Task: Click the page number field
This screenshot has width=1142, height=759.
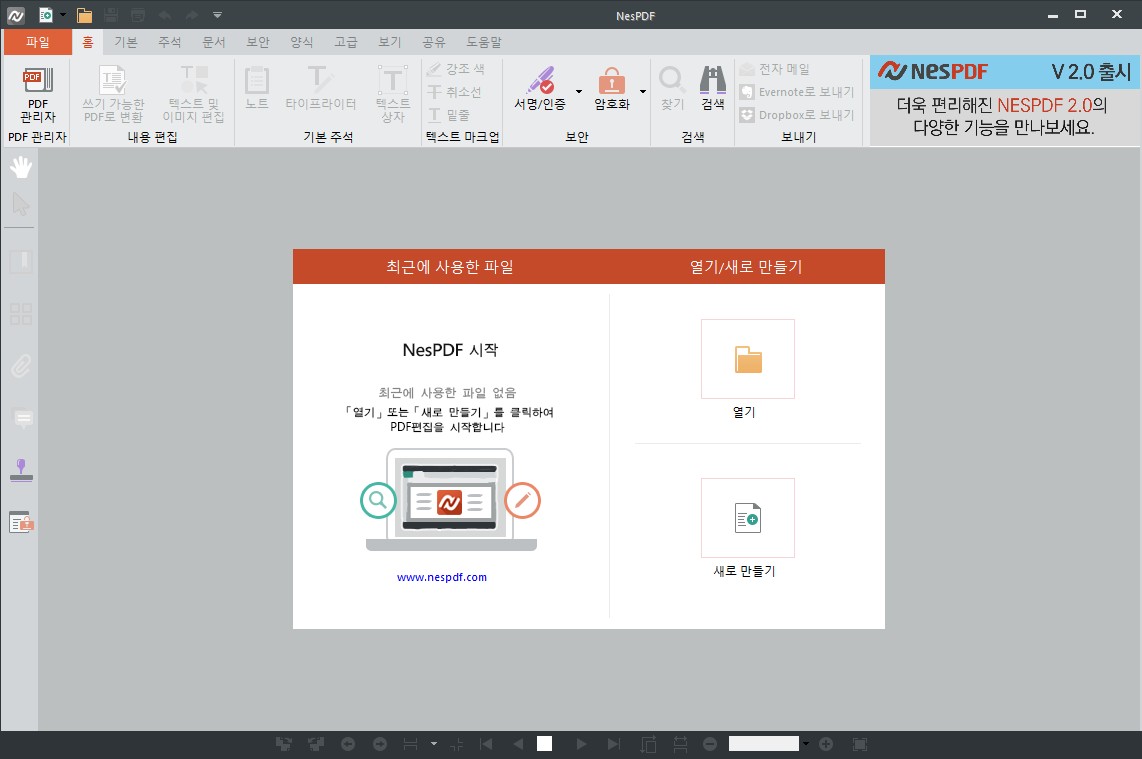Action: point(544,744)
